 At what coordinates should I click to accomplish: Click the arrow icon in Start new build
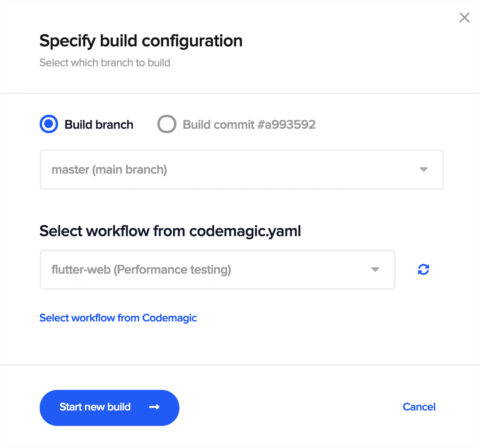154,407
